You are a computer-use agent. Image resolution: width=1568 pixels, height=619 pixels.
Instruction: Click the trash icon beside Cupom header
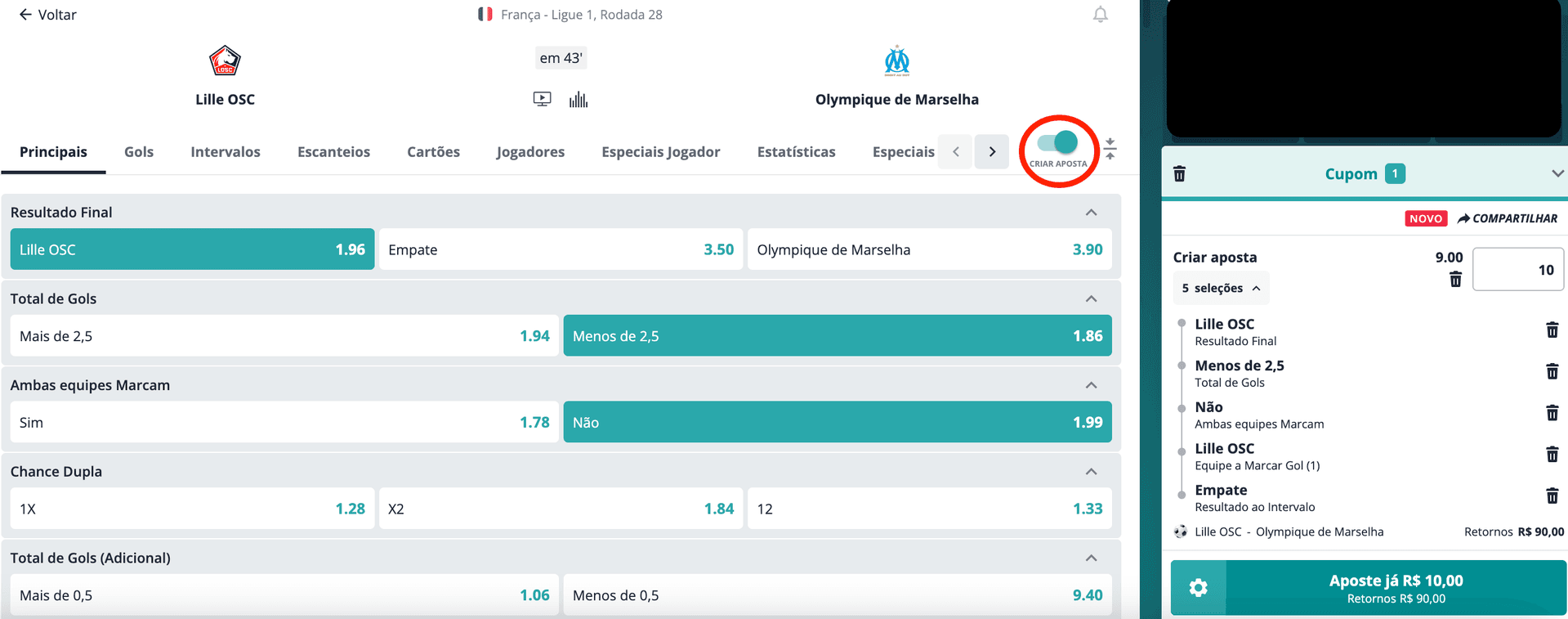1179,173
